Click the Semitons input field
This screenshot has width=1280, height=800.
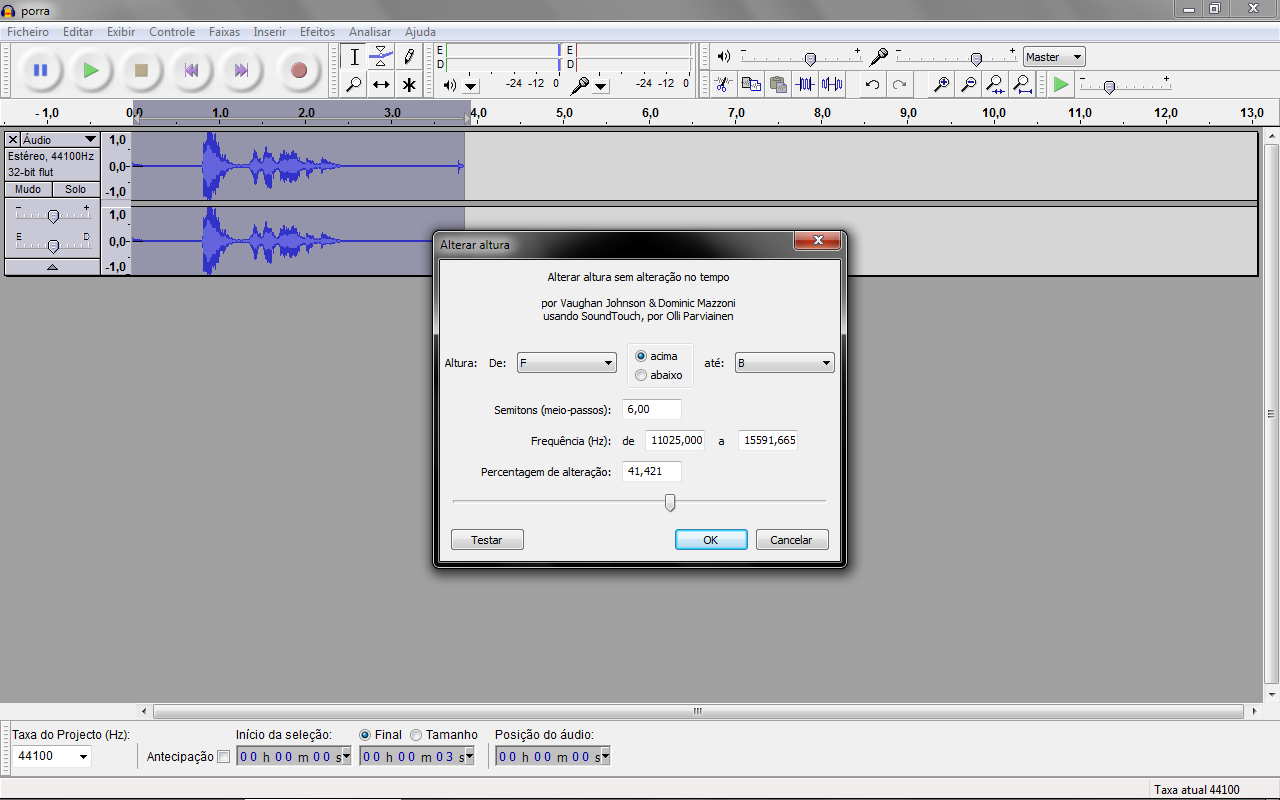coord(651,409)
